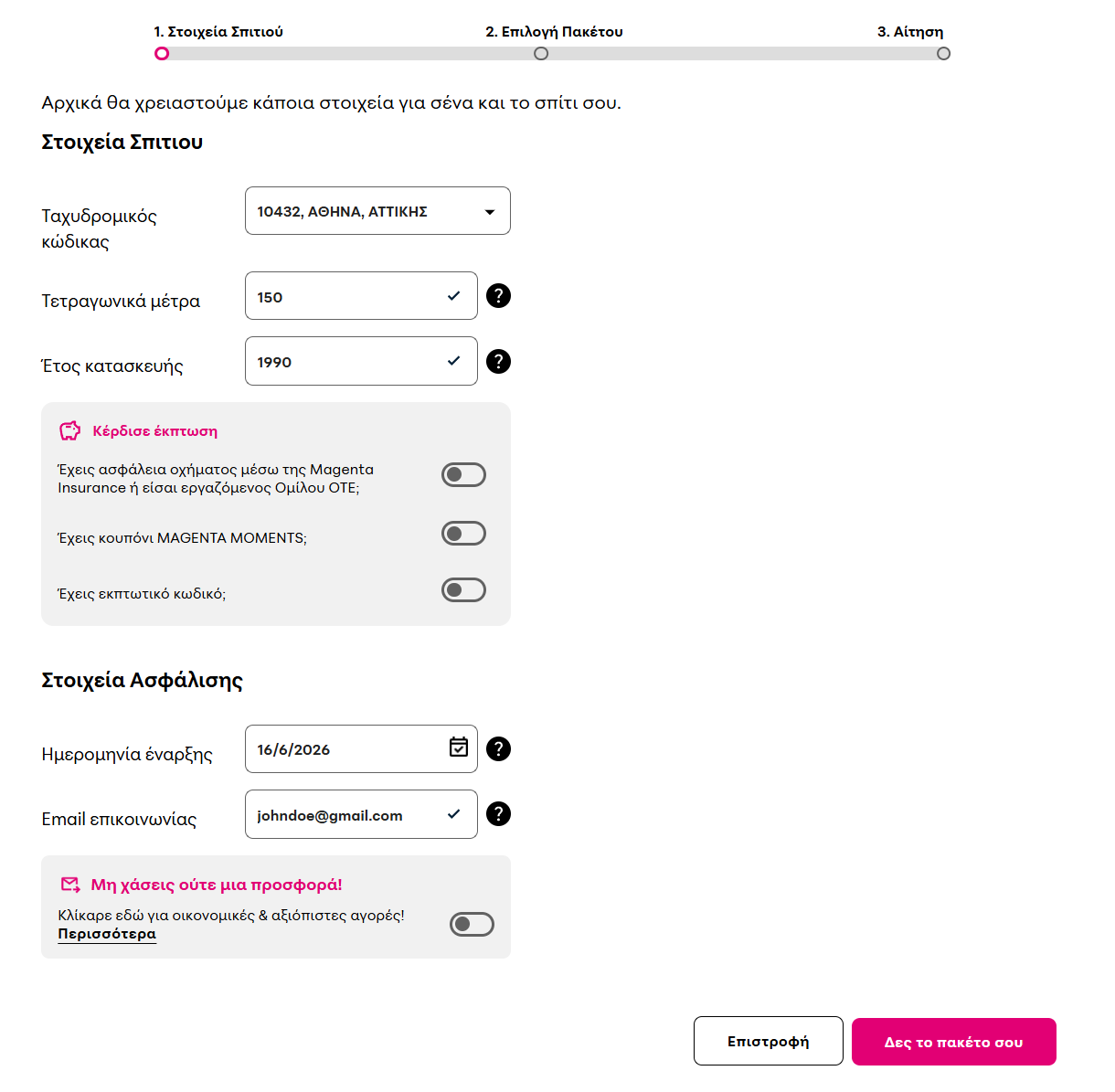
Task: Enable the Magenta Insurance vehicle discount toggle
Action: (x=463, y=475)
